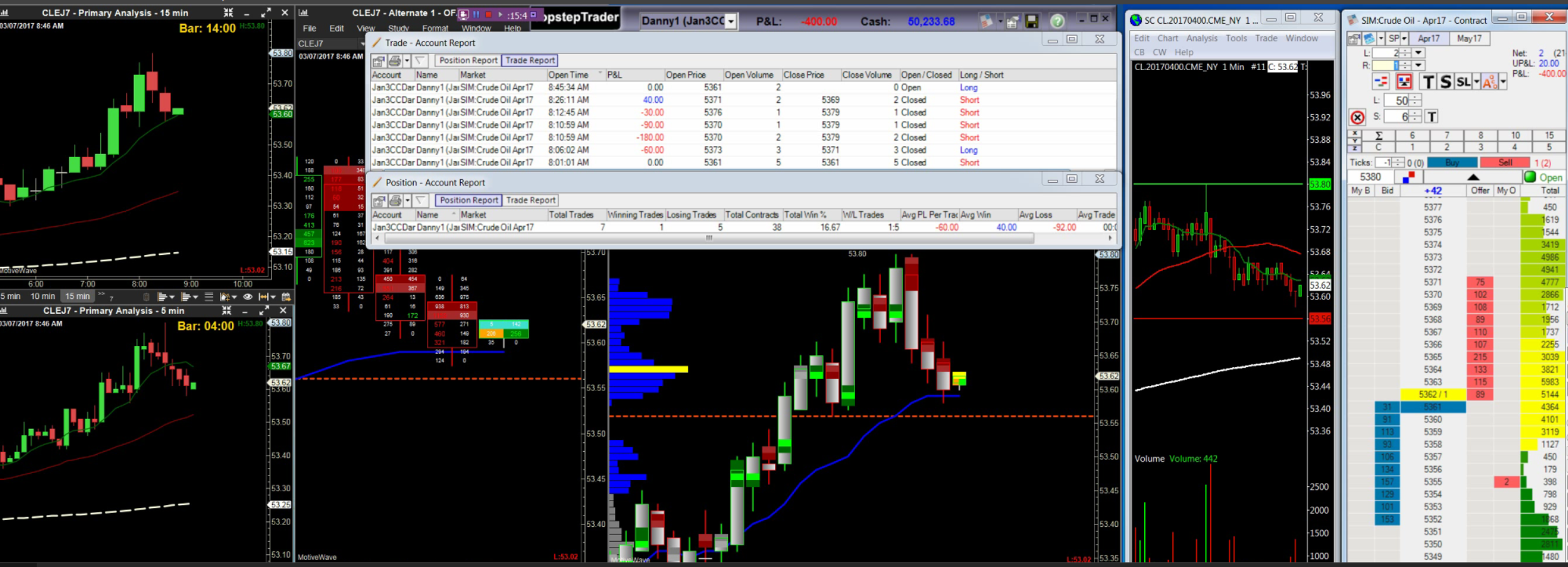Click the print icon in Position Account Report
The image size is (1568, 567).
point(395,200)
